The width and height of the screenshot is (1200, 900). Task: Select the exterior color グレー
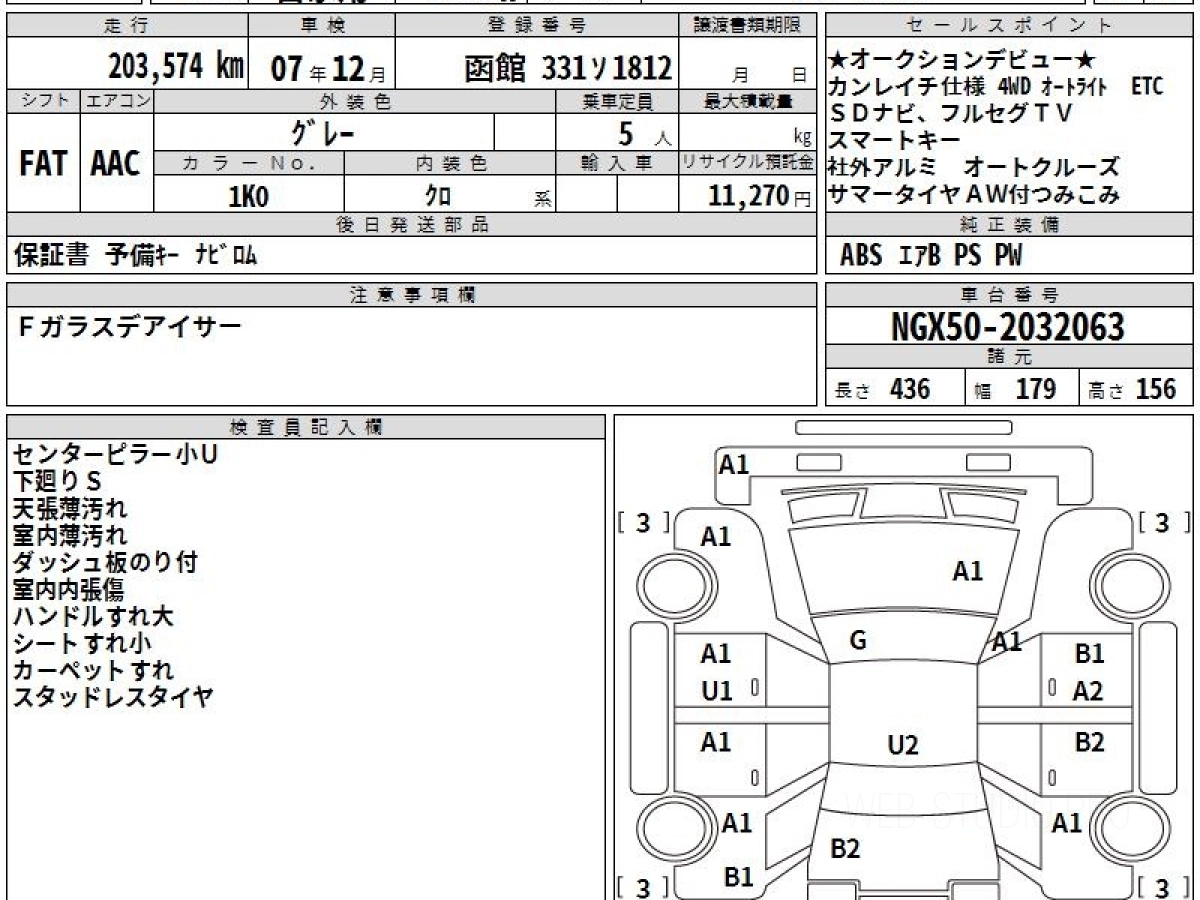coord(323,131)
